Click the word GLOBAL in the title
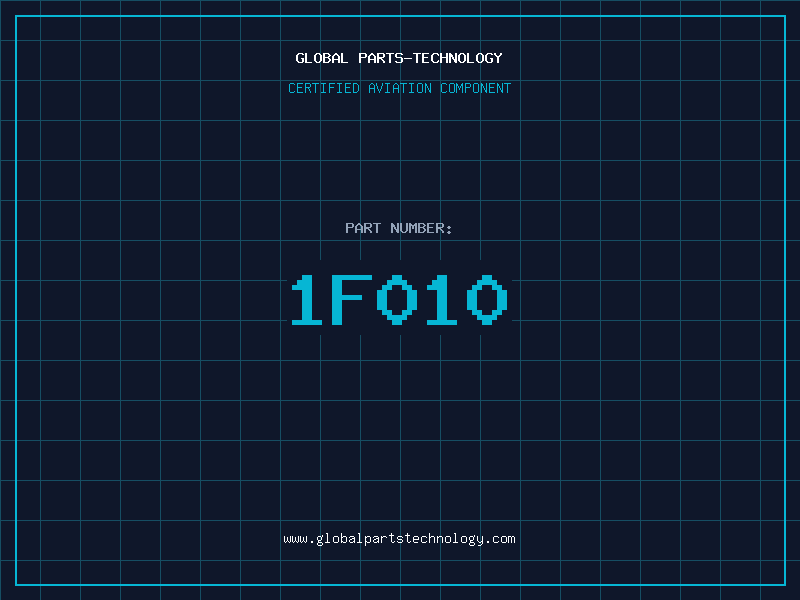 click(x=321, y=58)
